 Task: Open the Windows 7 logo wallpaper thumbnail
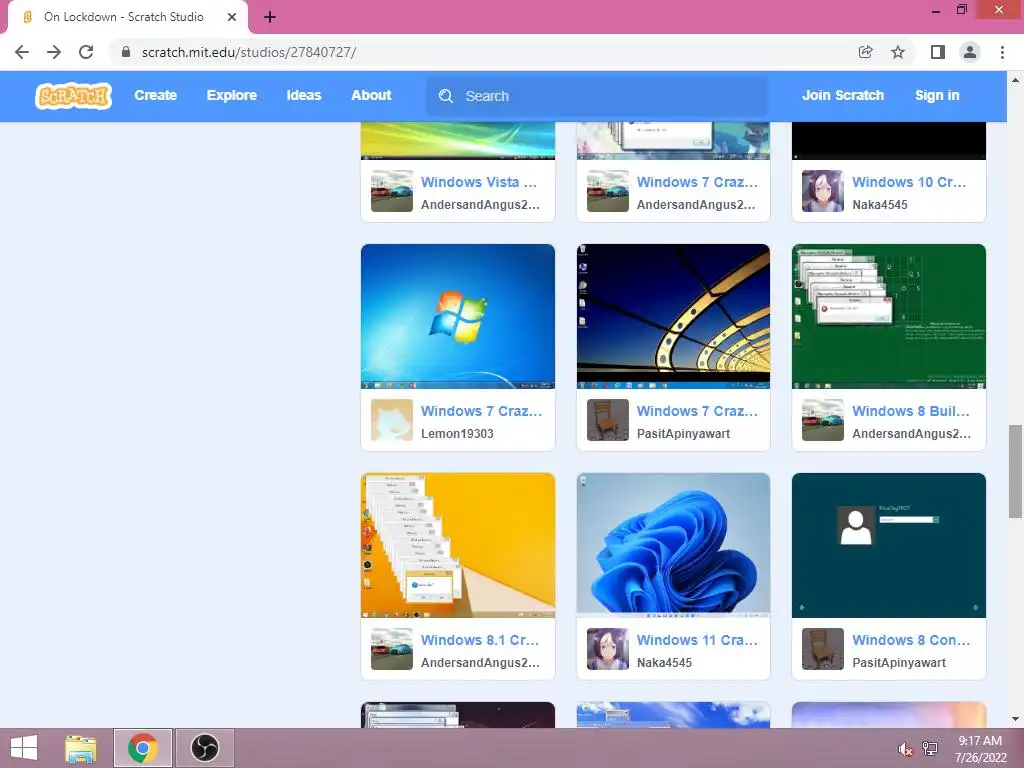(458, 316)
